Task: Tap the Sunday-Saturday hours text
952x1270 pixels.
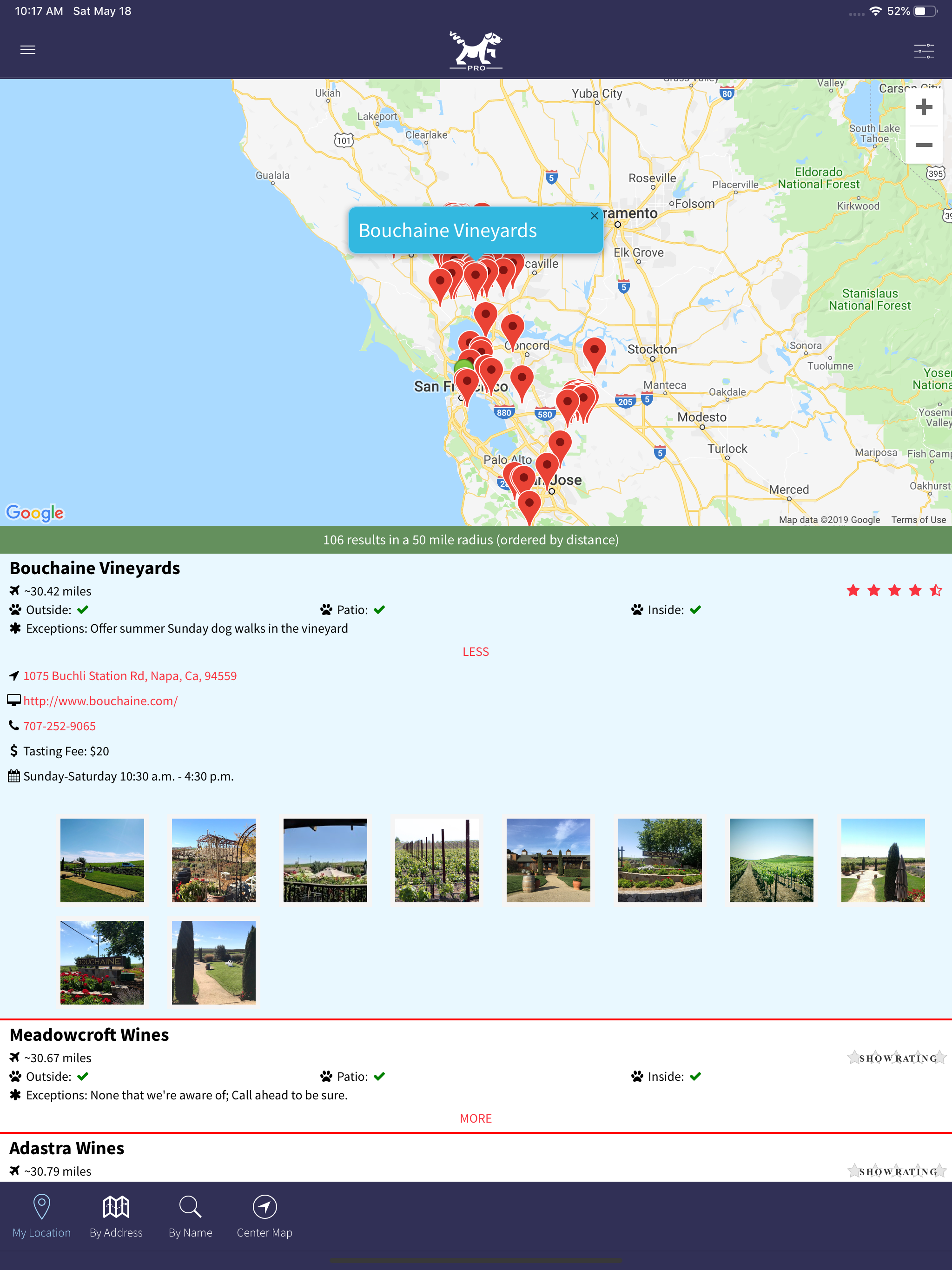Action: [129, 777]
